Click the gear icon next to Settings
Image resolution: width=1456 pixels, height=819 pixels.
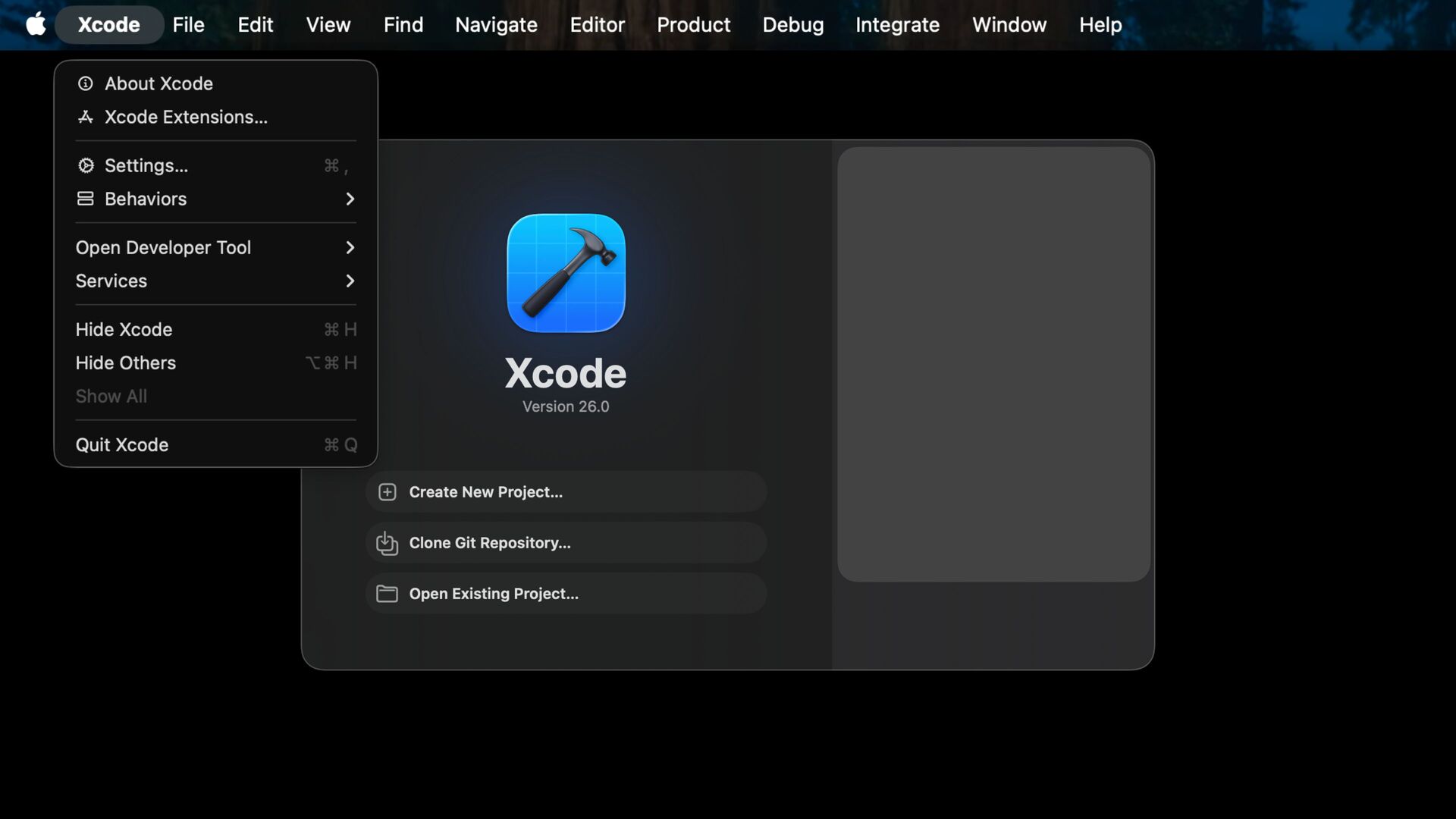click(x=86, y=165)
